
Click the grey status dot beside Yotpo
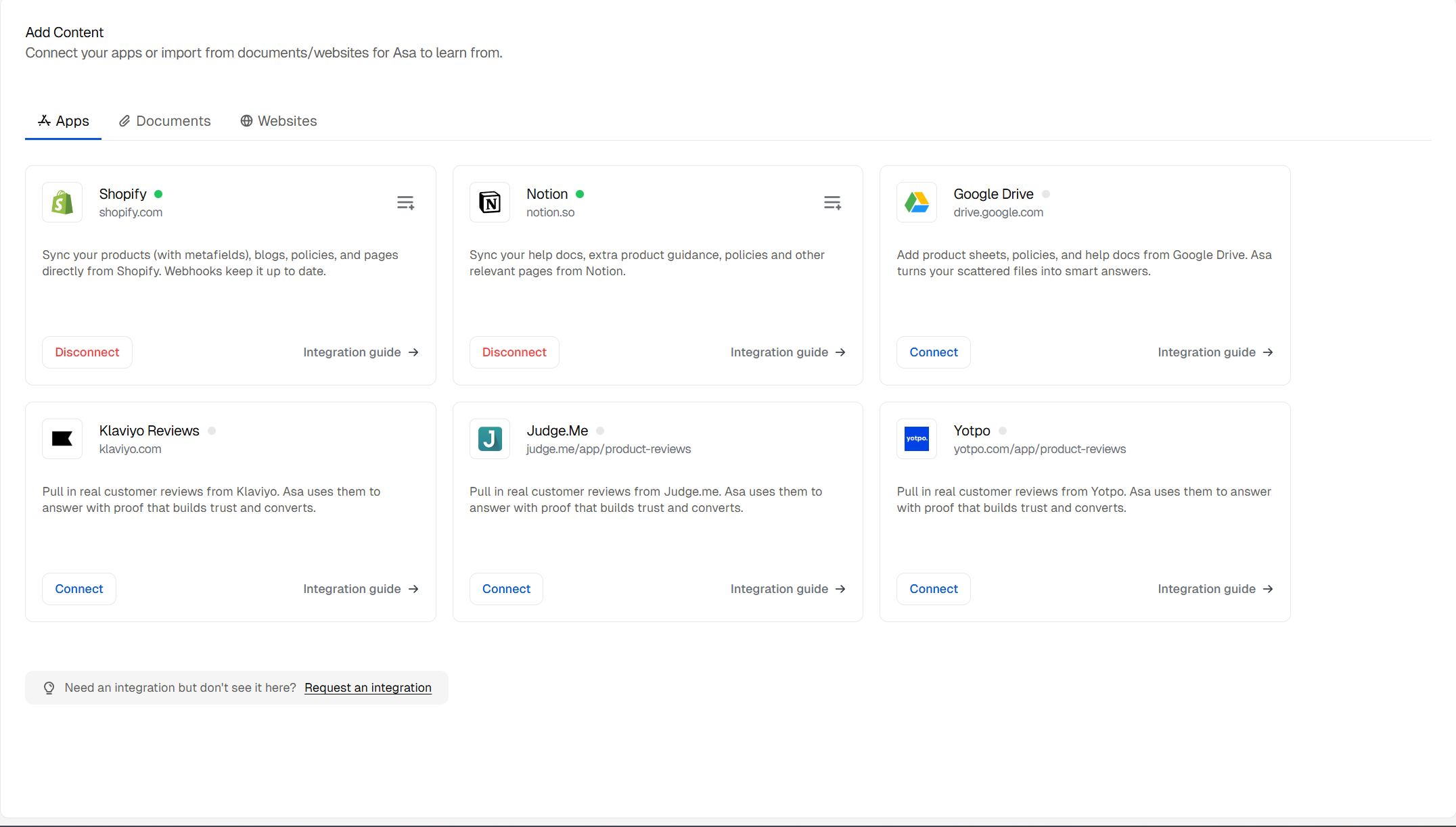click(1003, 431)
